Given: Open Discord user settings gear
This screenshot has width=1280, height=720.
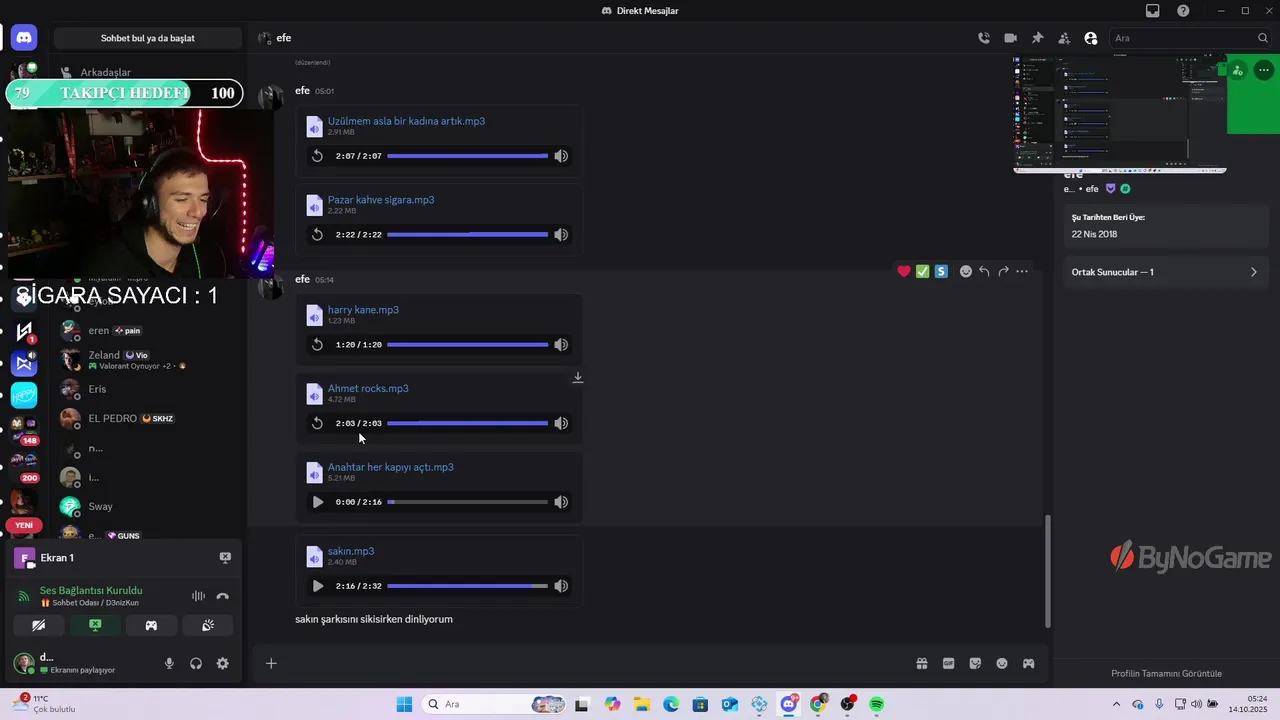Looking at the screenshot, I should pos(222,663).
